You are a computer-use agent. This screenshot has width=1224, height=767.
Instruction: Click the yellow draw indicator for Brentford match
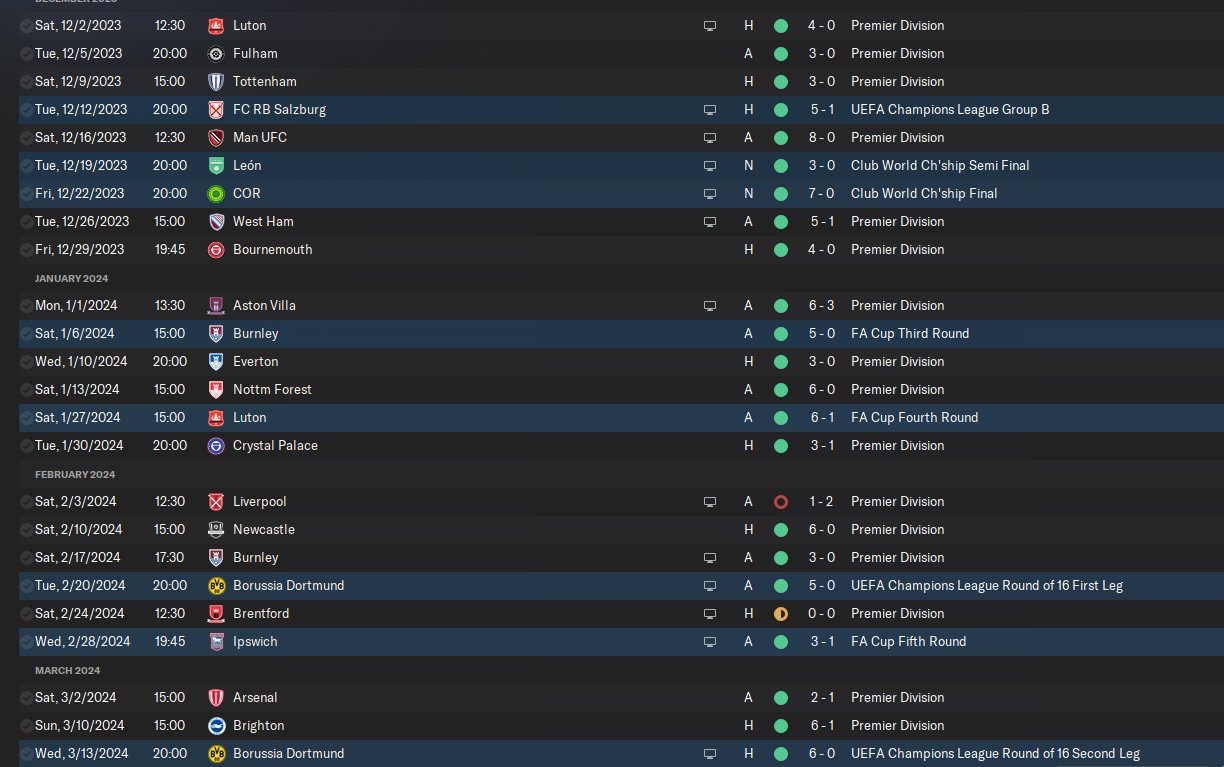(x=780, y=613)
